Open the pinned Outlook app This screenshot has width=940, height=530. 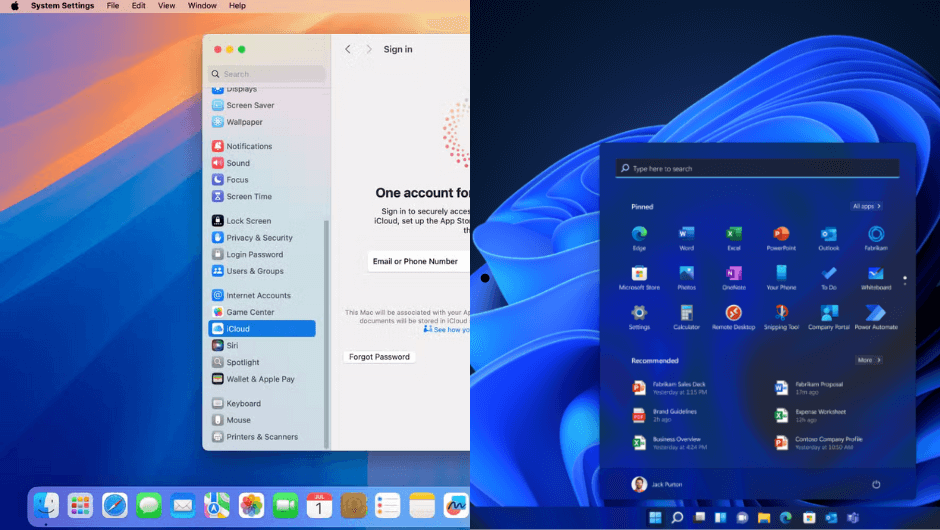[x=828, y=238]
